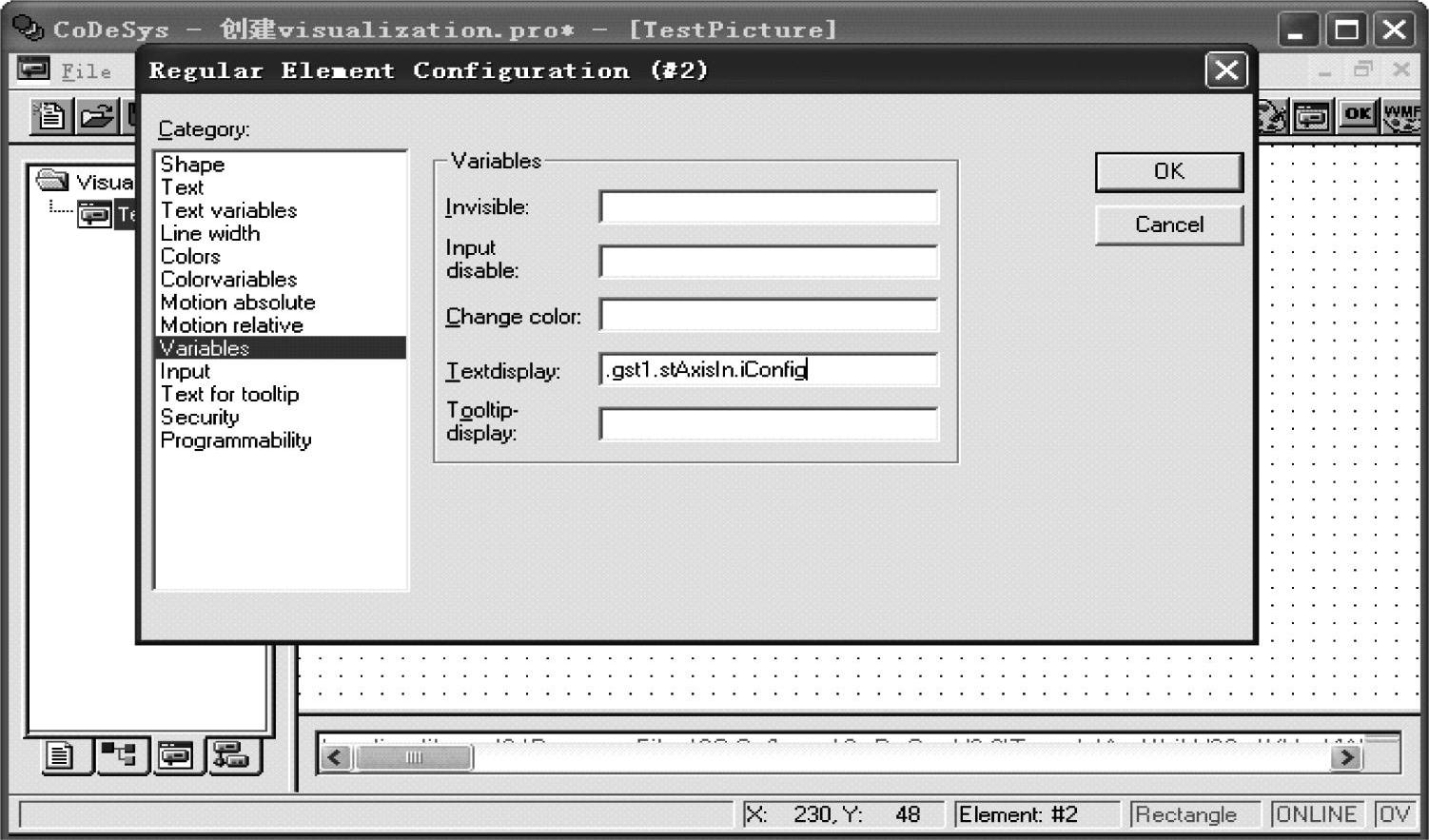This screenshot has height=840, width=1429.
Task: Click the left arrow of the horizontal scrollbar
Action: click(335, 757)
